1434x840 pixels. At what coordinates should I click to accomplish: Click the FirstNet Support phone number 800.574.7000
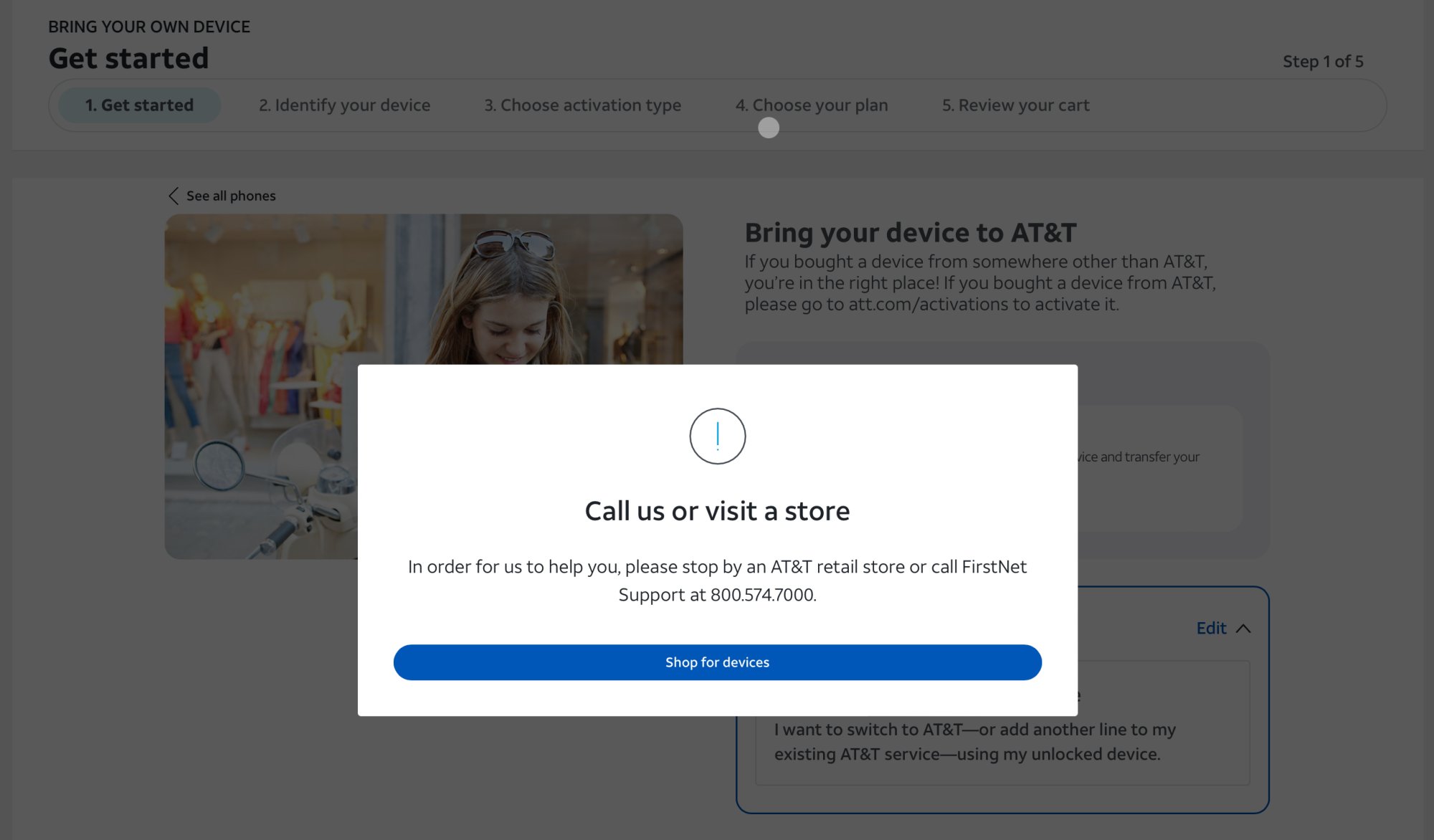tap(762, 595)
